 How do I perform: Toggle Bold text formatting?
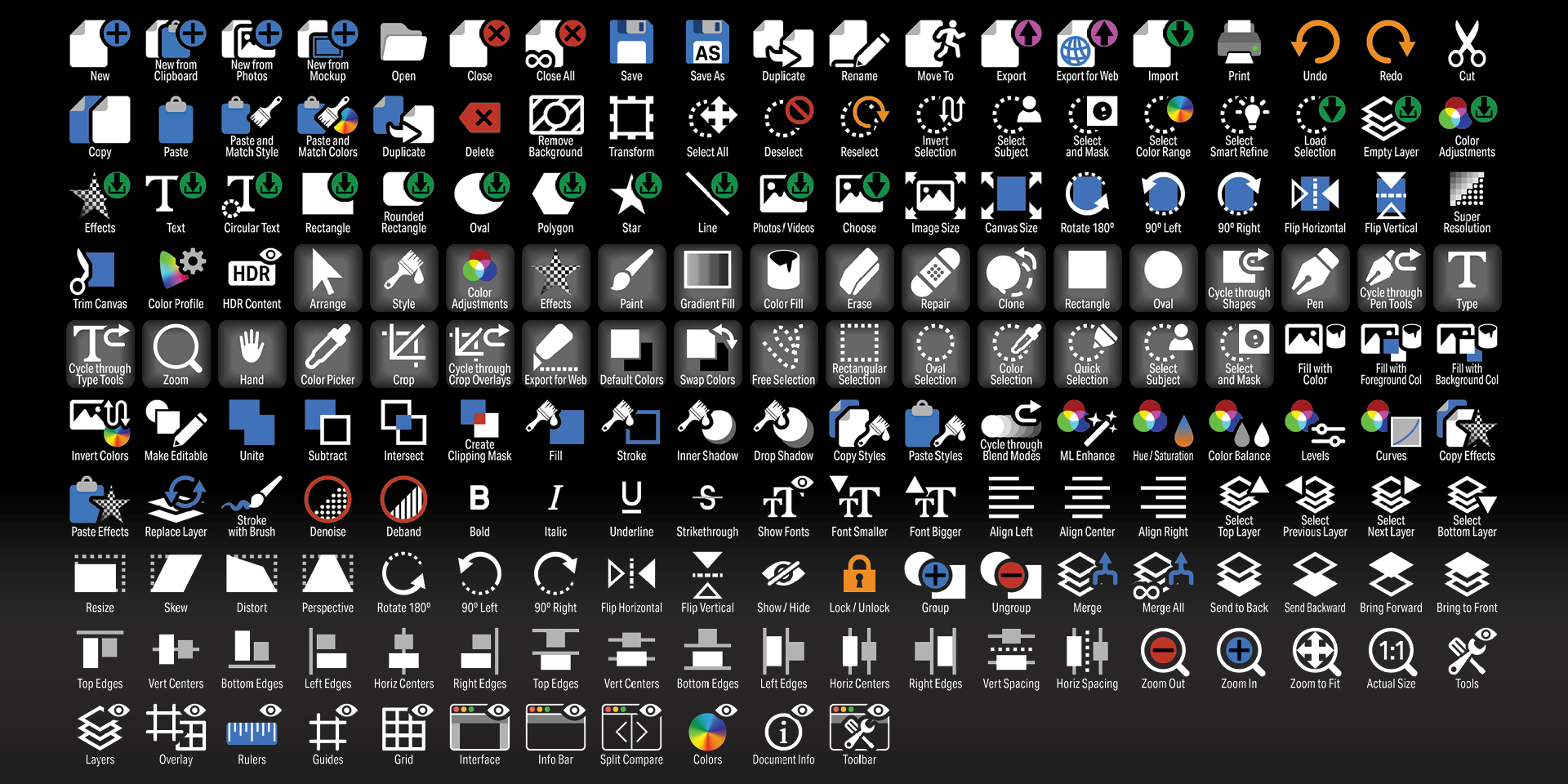(x=479, y=497)
